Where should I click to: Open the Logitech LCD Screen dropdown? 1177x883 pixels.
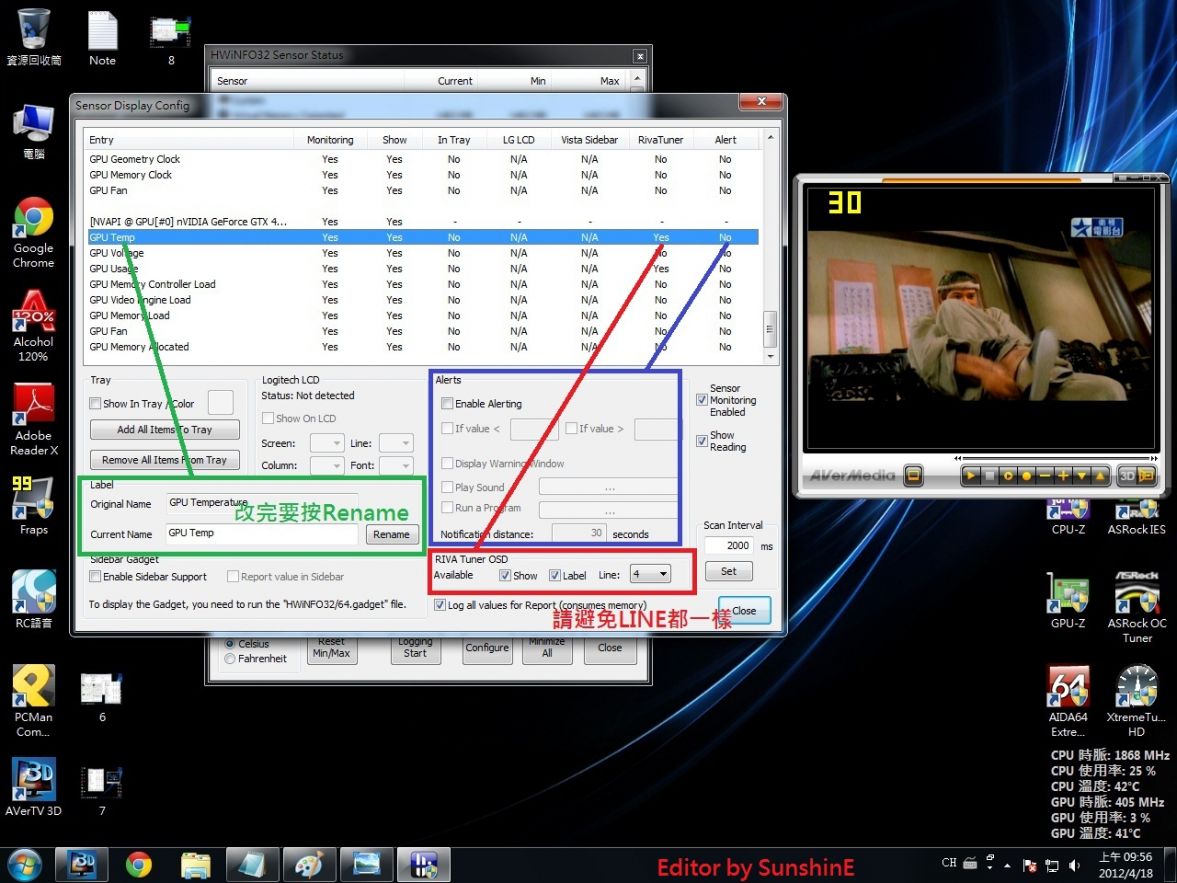pyautogui.click(x=327, y=443)
